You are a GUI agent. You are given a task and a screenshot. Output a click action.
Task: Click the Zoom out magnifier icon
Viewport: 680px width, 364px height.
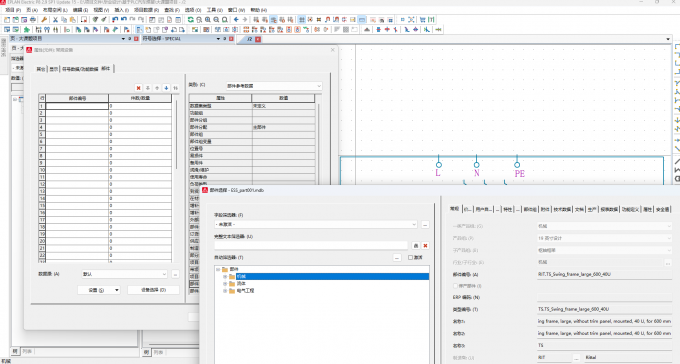216,20
